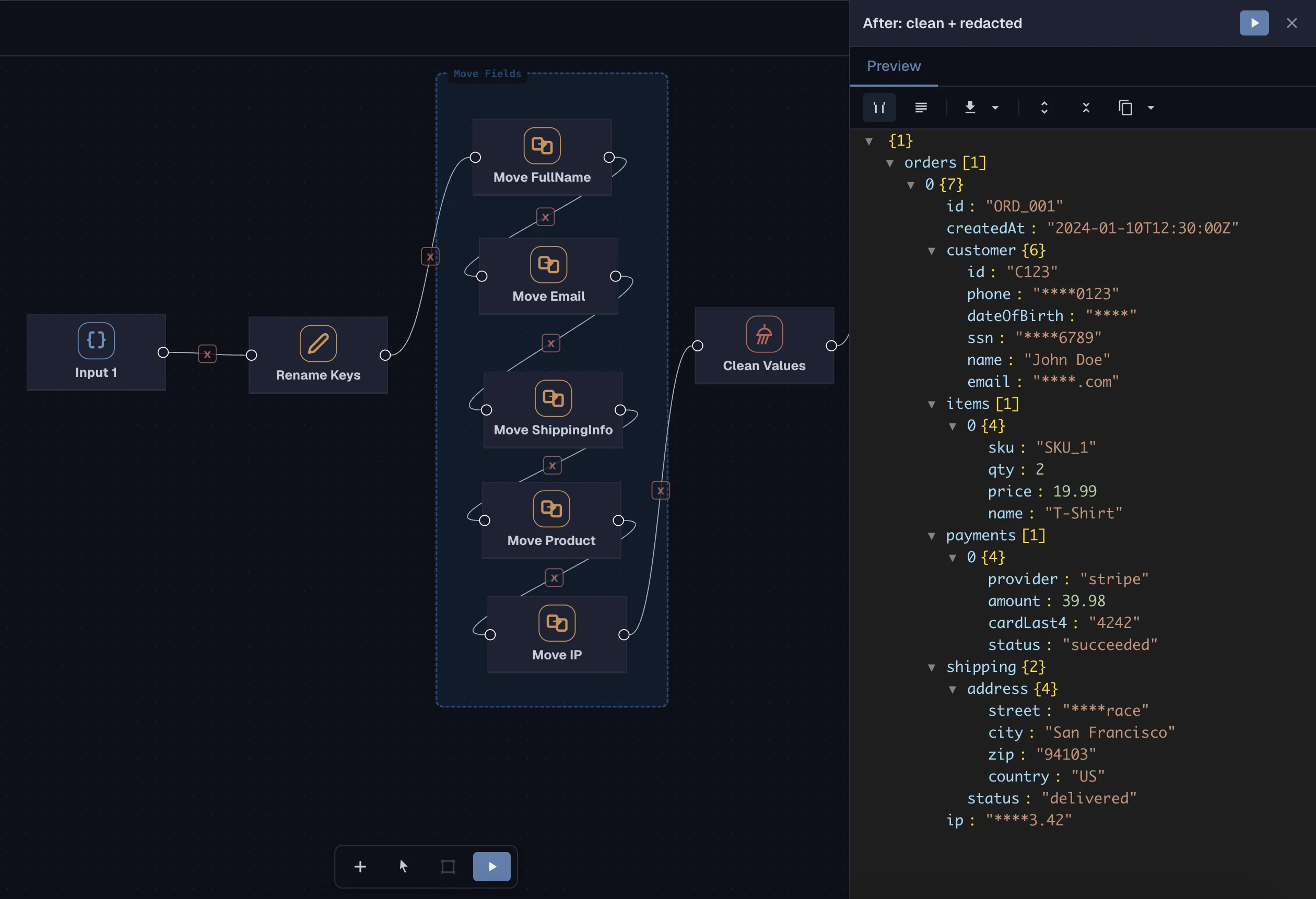Switch JSON preview to raw text view
The image size is (1316, 899).
[x=921, y=107]
